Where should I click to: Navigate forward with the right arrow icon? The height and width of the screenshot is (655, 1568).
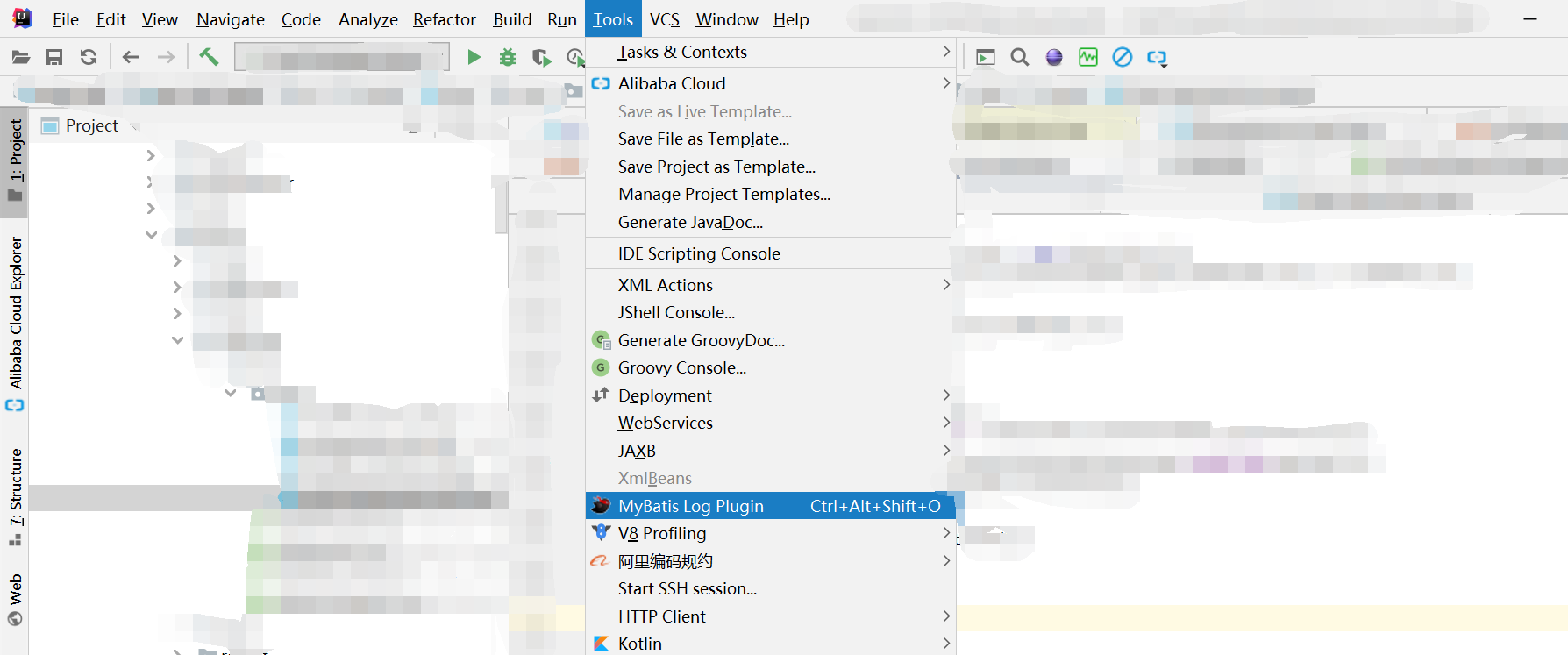coord(166,57)
